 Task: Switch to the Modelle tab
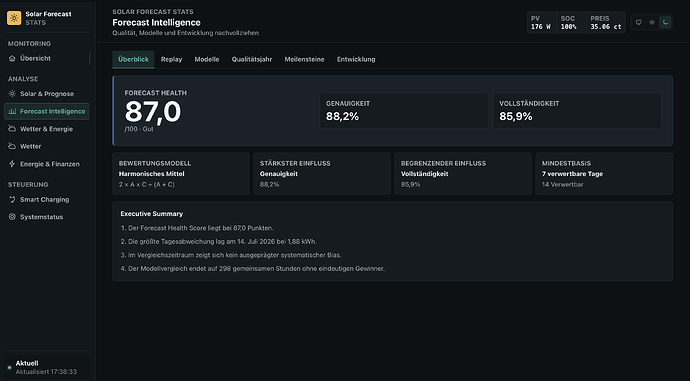click(207, 59)
